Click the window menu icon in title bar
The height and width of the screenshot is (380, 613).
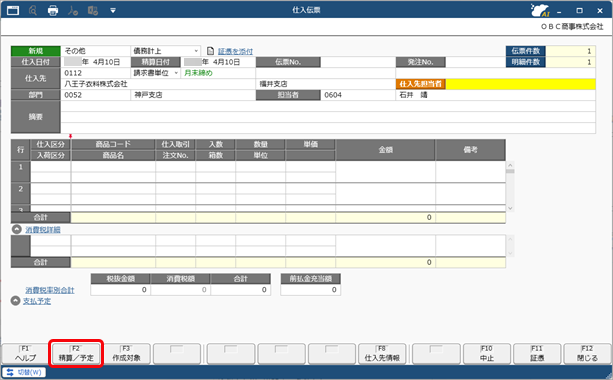tap(13, 10)
